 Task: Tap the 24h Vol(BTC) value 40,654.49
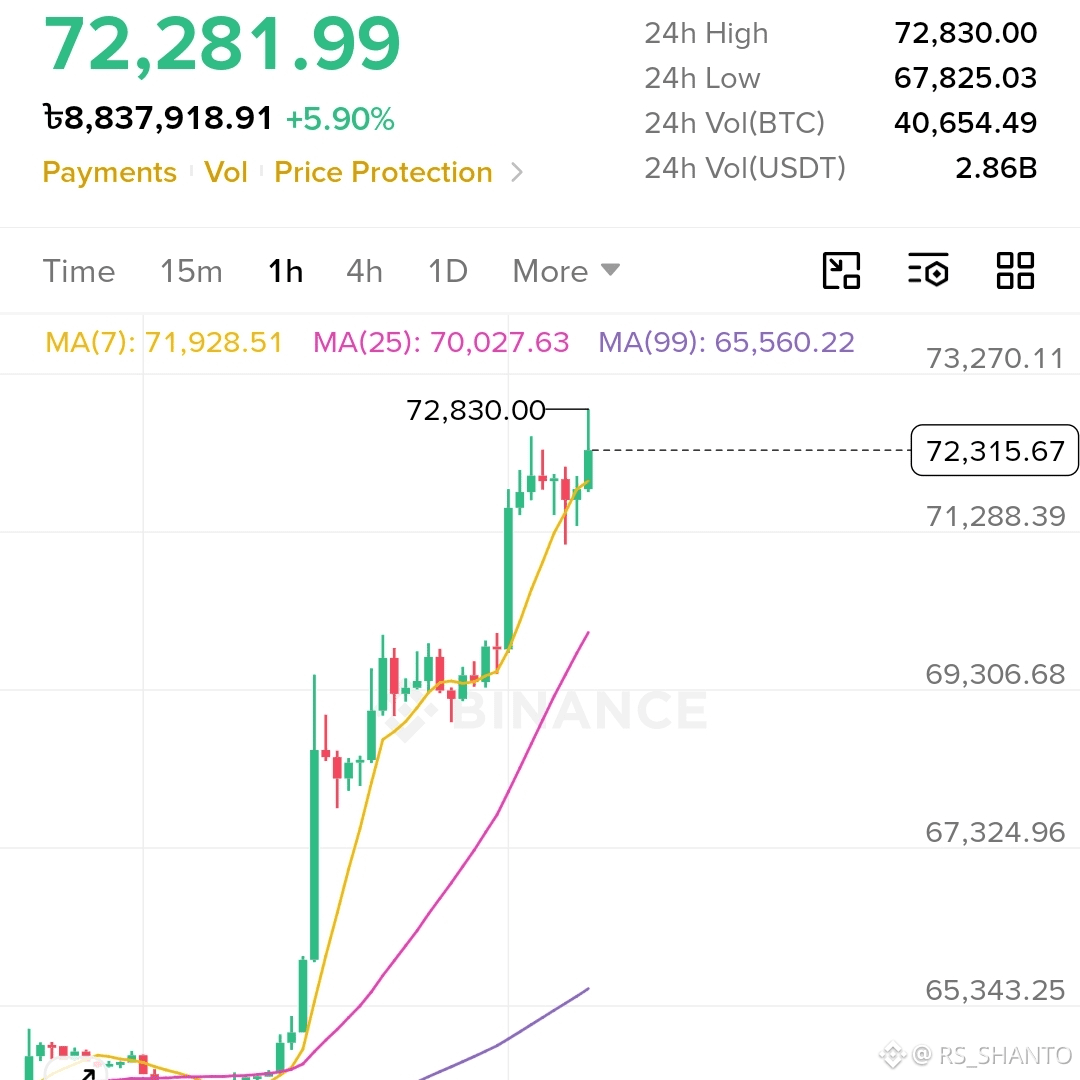(965, 123)
